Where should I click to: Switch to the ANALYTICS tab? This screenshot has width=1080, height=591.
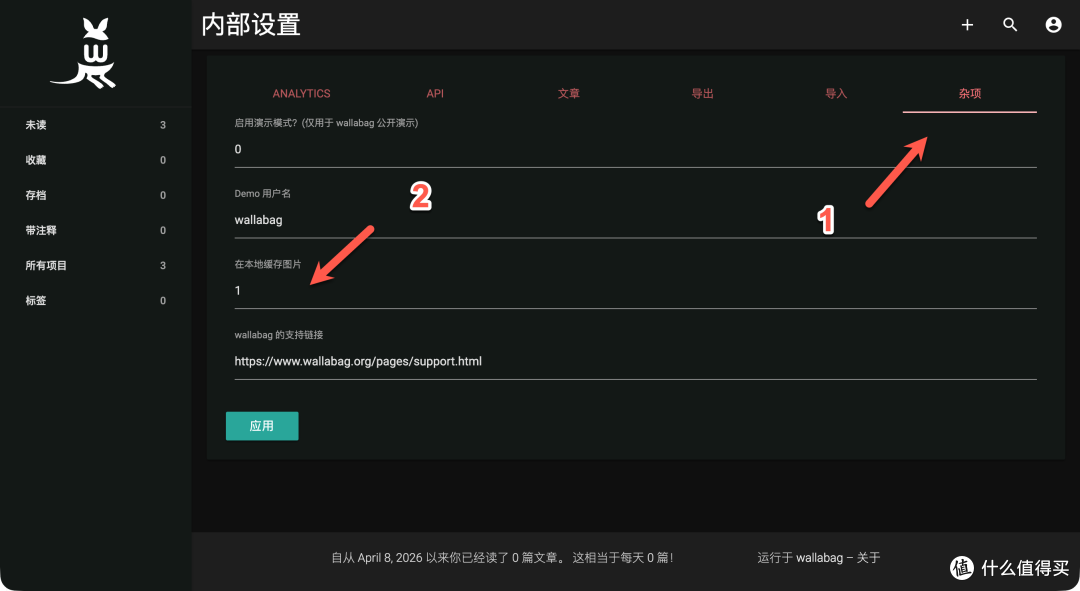(x=301, y=94)
